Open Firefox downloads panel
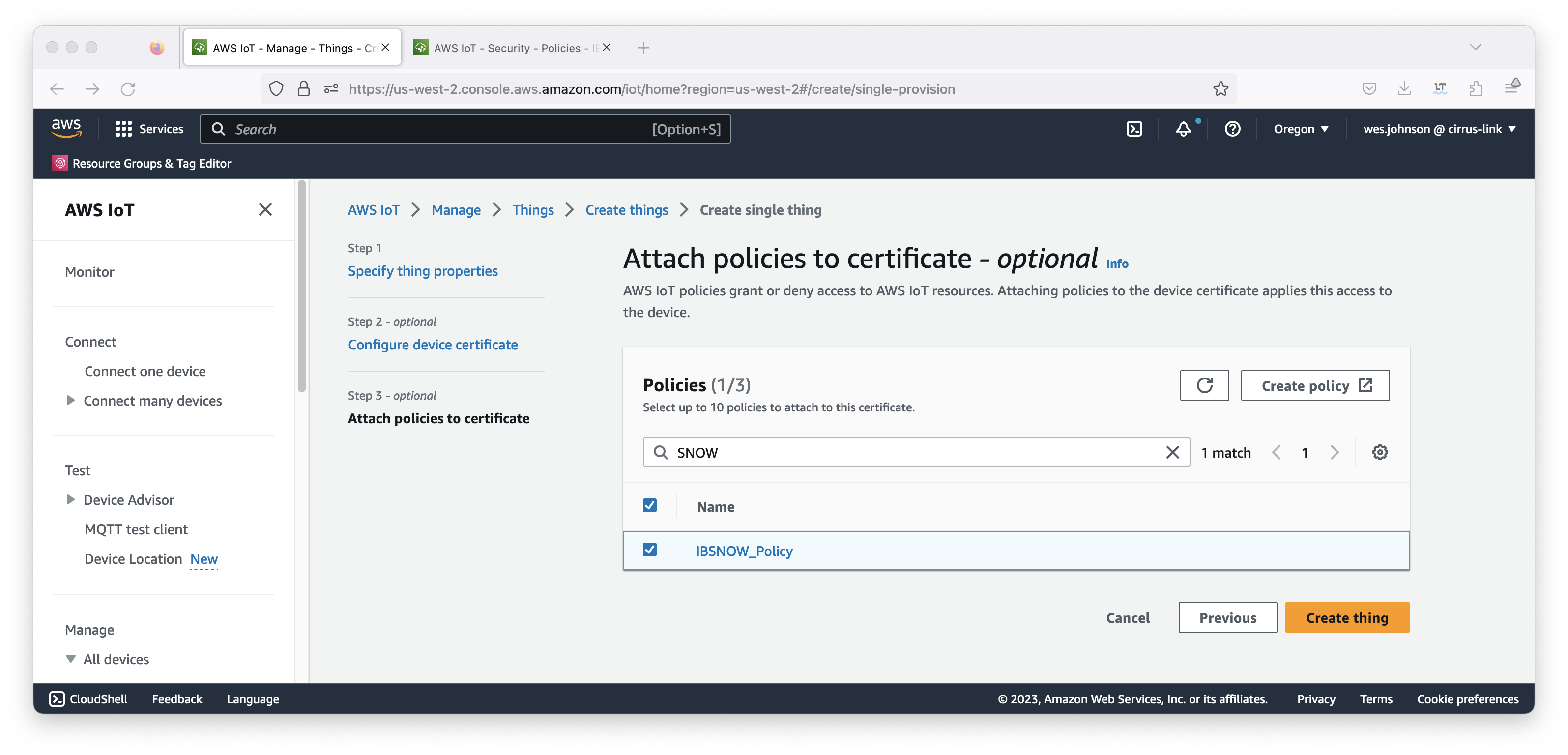Screen dimensions: 1568x755 [1404, 89]
